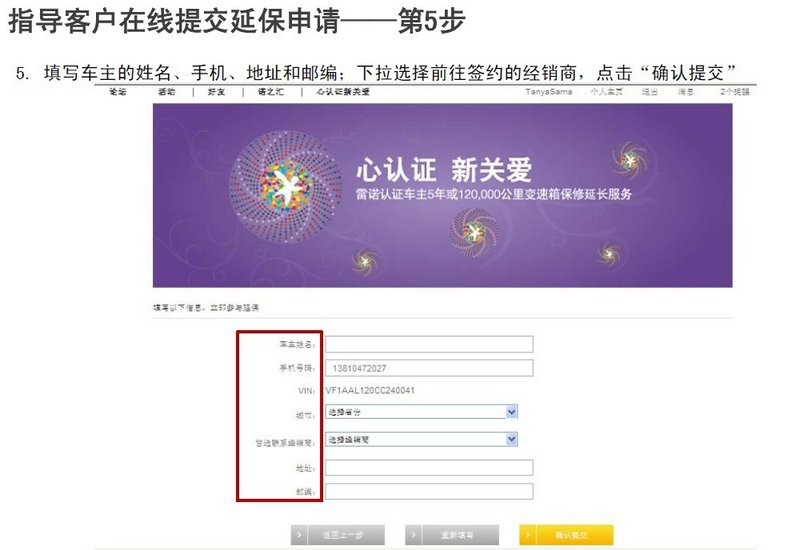Open the 心认证新关爱 nav tab

click(x=343, y=92)
